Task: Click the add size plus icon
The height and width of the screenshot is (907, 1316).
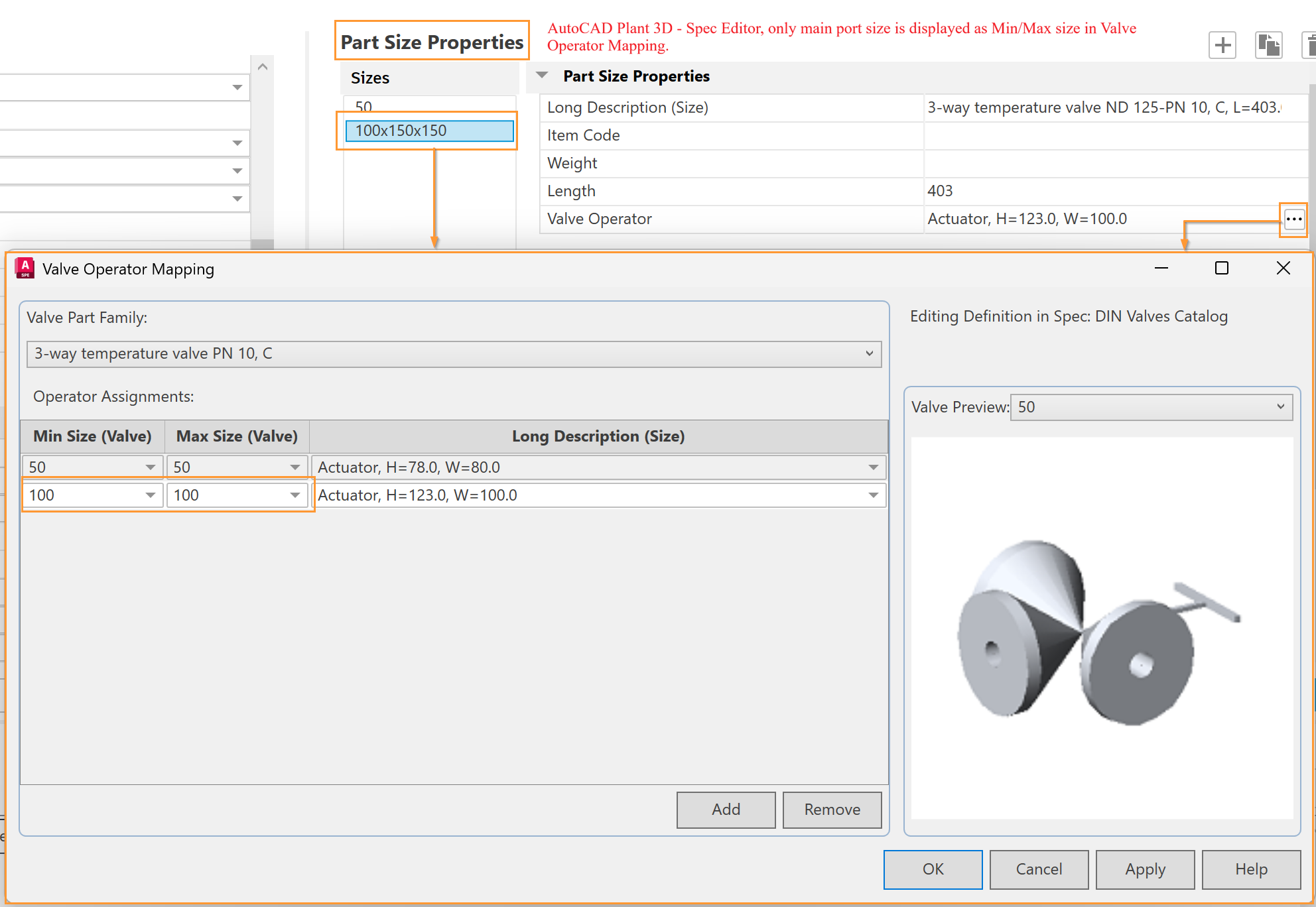Action: 1222,46
